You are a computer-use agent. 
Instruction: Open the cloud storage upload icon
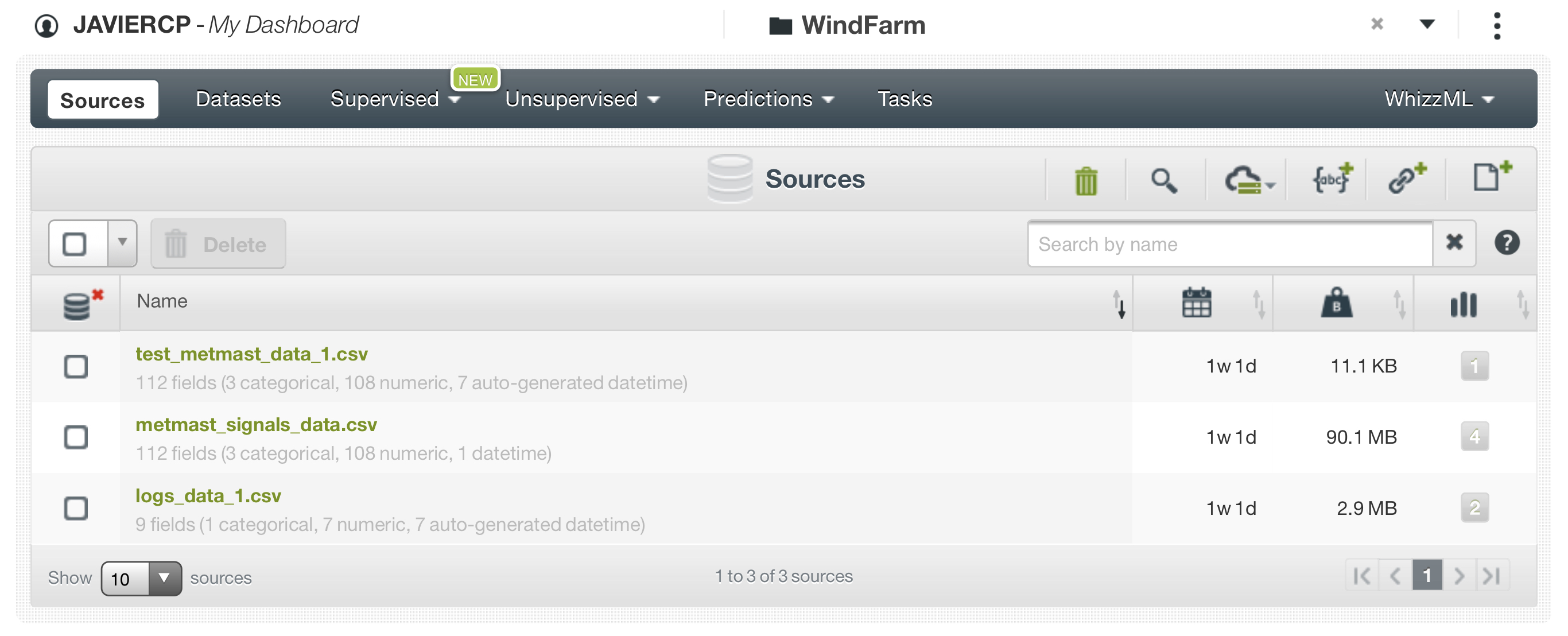(x=1247, y=181)
